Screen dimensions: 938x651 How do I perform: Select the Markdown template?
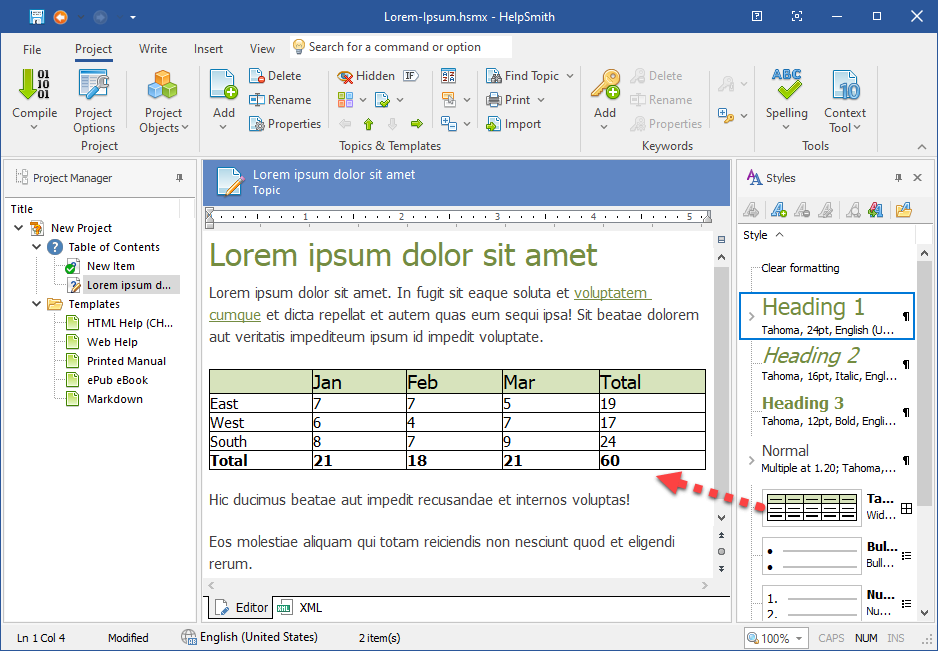[115, 400]
